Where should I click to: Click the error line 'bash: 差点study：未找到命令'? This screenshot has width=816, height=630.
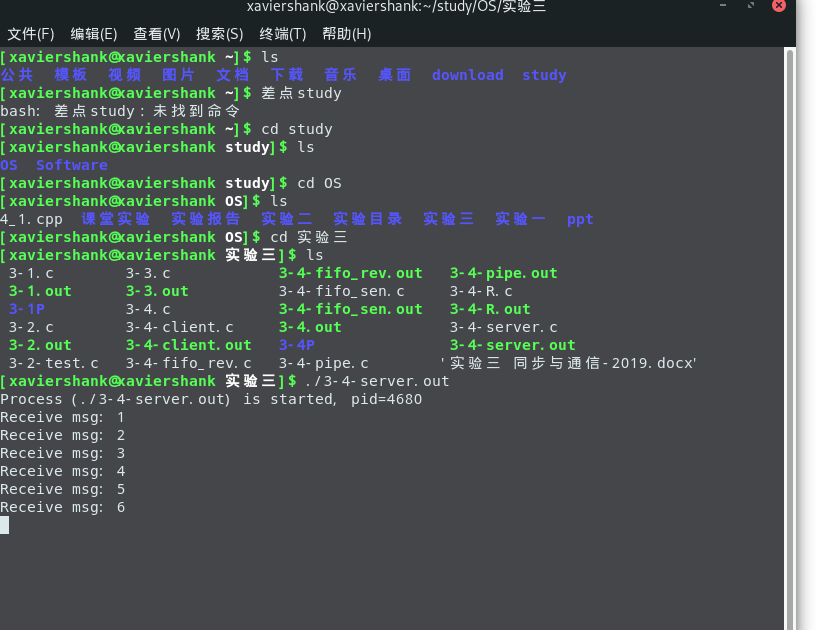click(120, 111)
